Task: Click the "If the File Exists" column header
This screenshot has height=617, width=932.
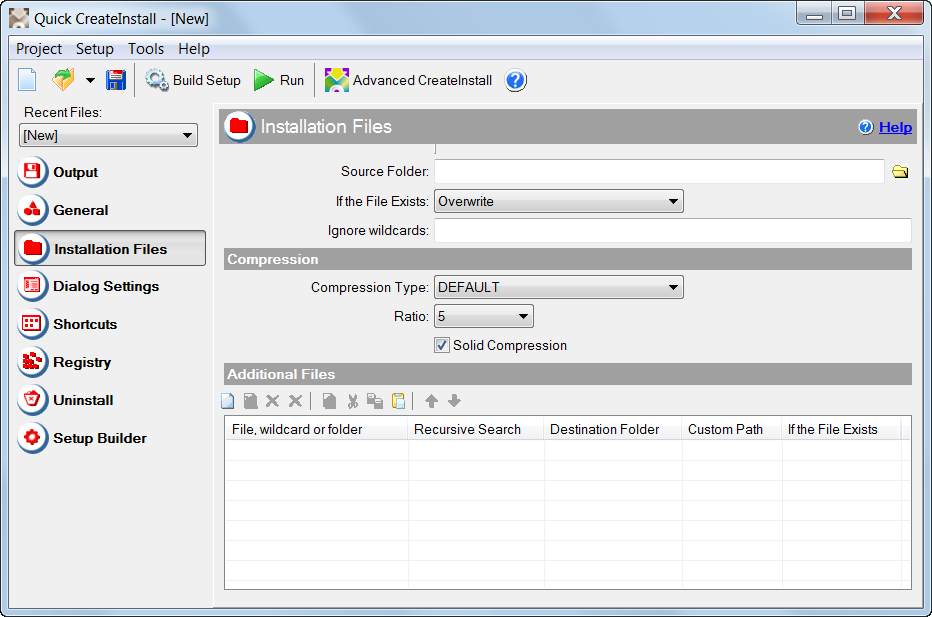Action: click(x=842, y=429)
